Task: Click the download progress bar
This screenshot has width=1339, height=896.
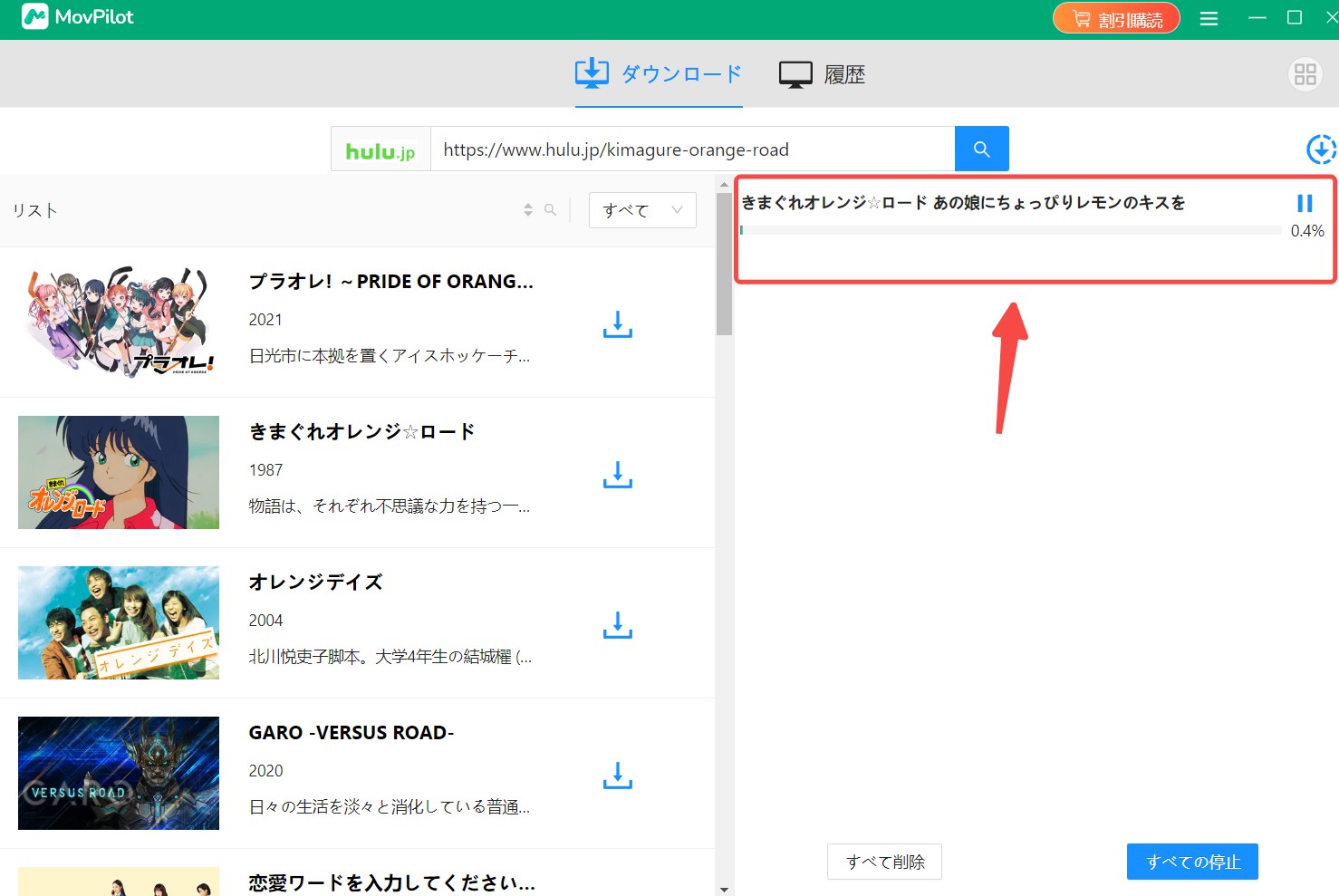Action: pyautogui.click(x=1010, y=230)
